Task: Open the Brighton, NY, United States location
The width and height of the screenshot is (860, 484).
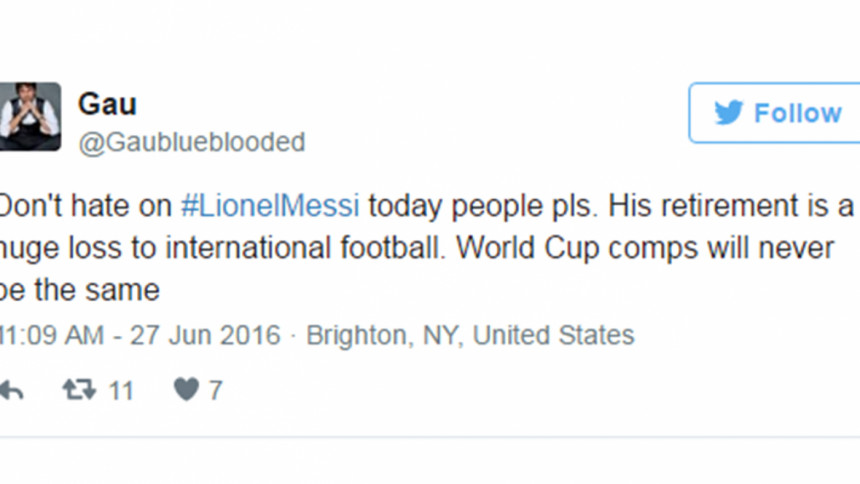Action: (x=470, y=335)
